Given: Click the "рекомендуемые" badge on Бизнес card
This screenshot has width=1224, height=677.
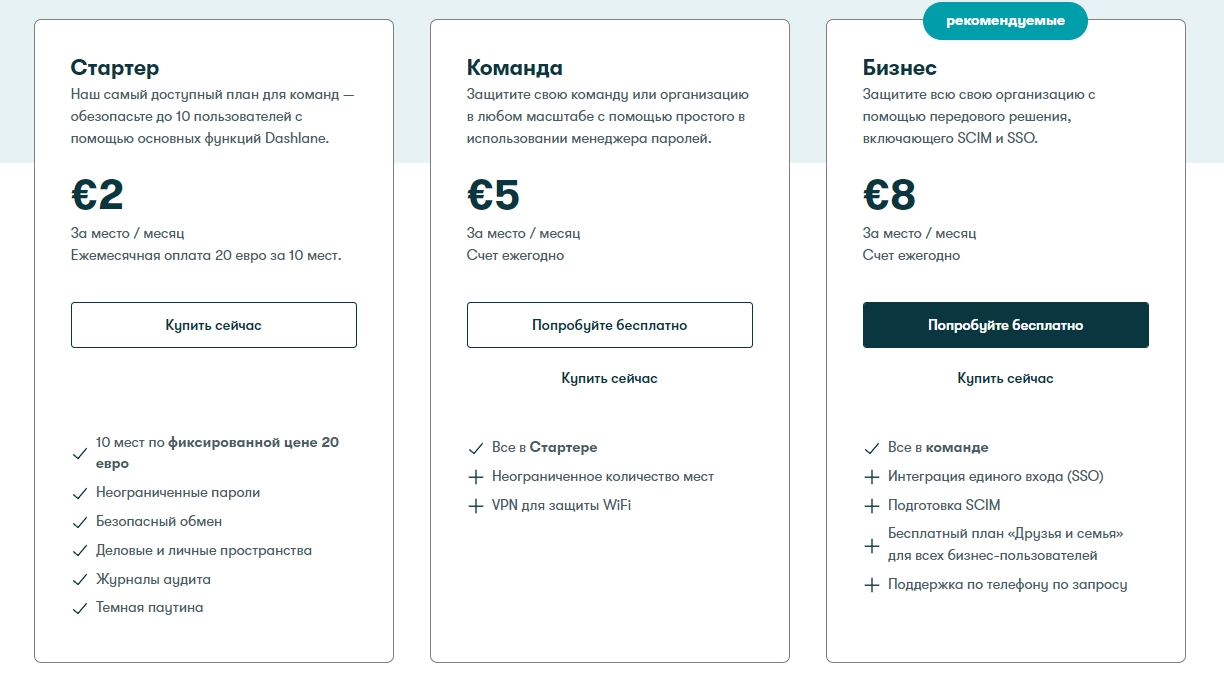Looking at the screenshot, I should click(1005, 21).
